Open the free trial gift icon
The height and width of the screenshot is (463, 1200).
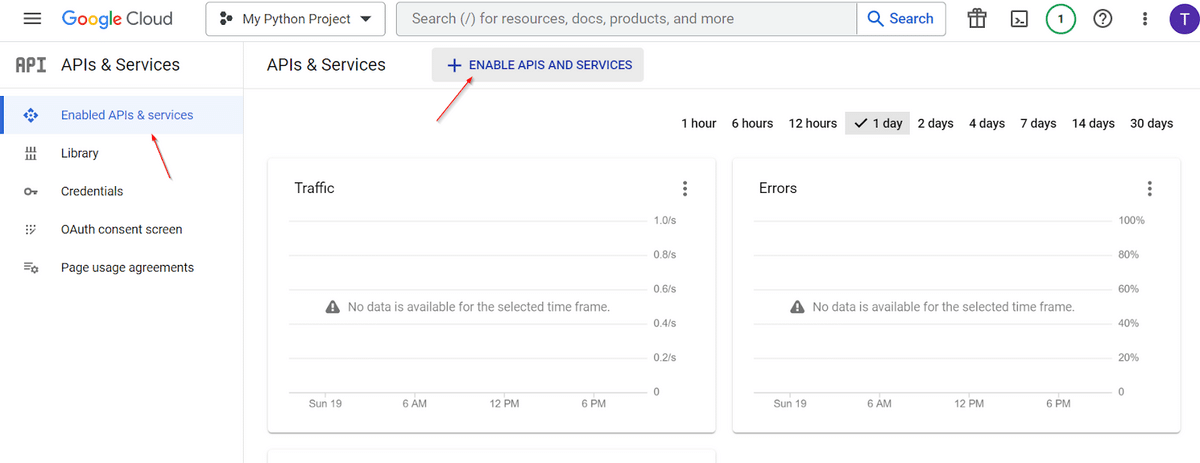pyautogui.click(x=977, y=19)
